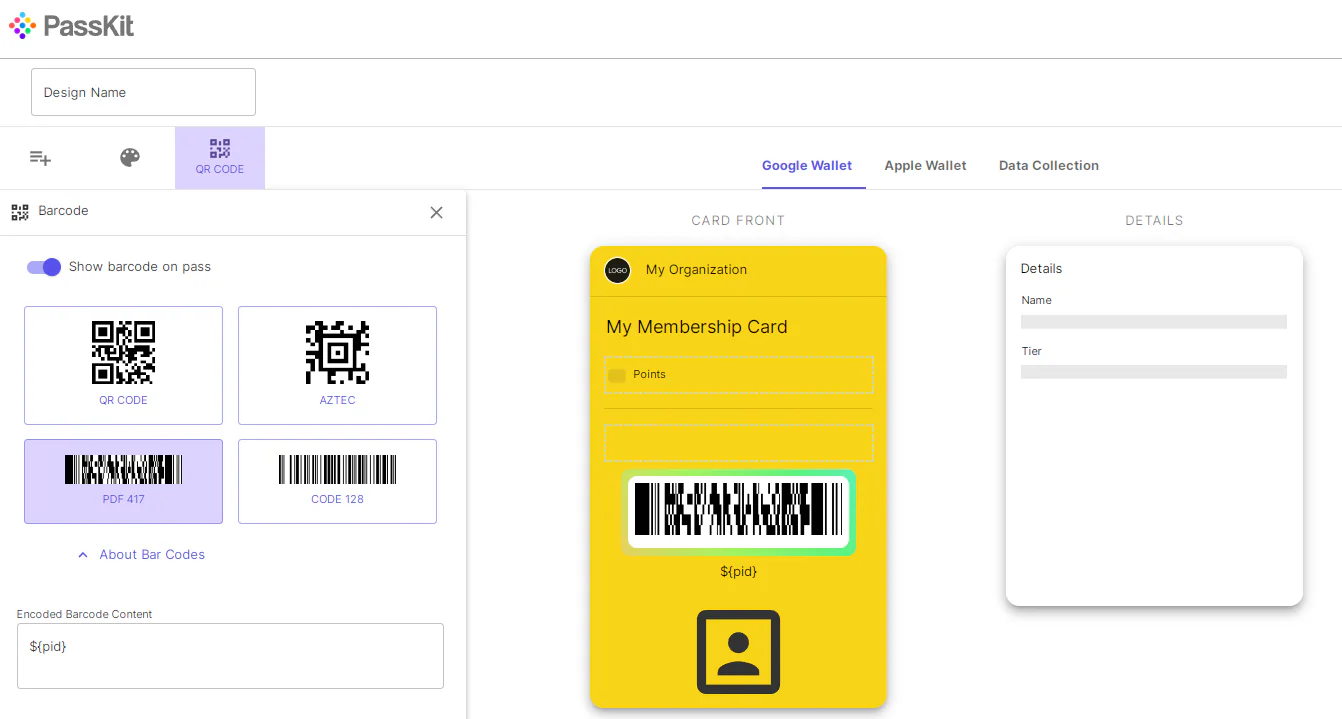Click the Design Name input field

pyautogui.click(x=143, y=92)
